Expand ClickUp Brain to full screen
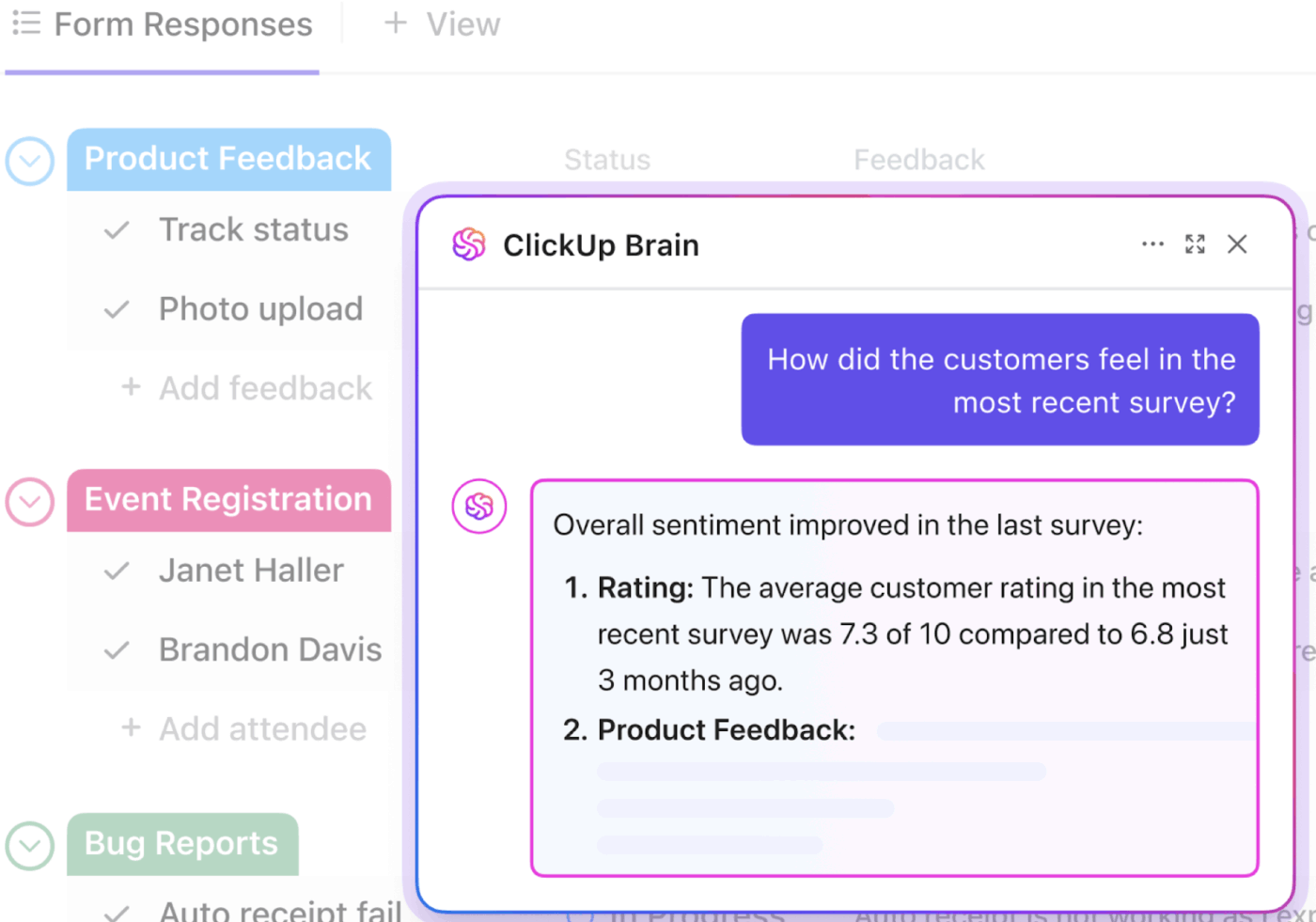The image size is (1316, 922). [x=1195, y=244]
